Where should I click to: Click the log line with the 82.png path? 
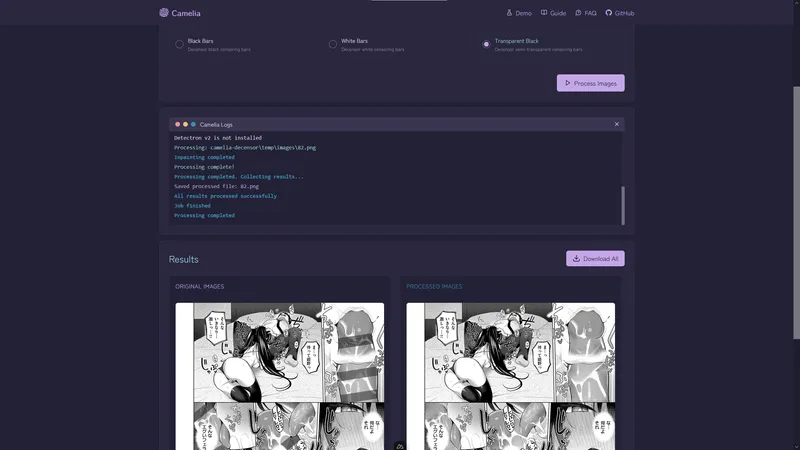coord(245,147)
